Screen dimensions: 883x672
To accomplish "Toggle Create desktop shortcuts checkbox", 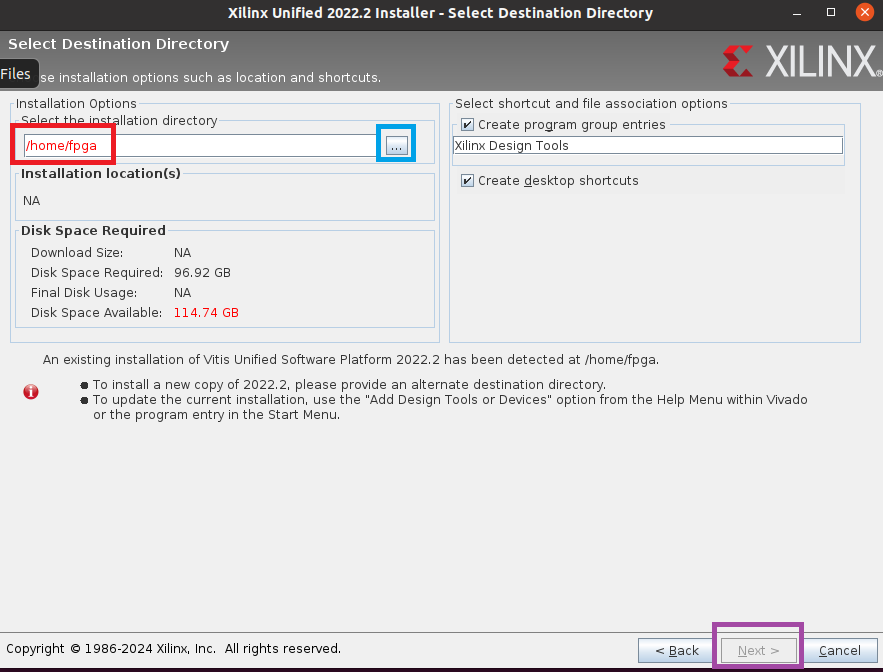I will tap(467, 180).
